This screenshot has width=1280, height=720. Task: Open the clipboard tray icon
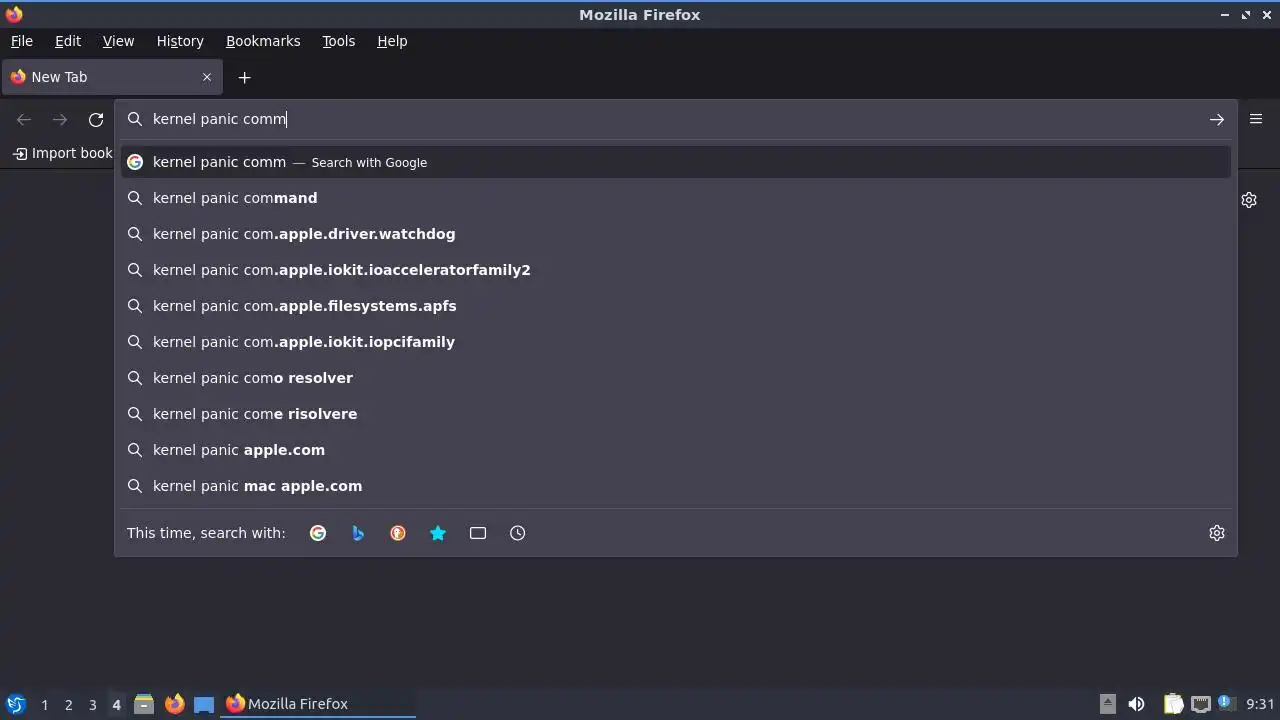(1173, 704)
